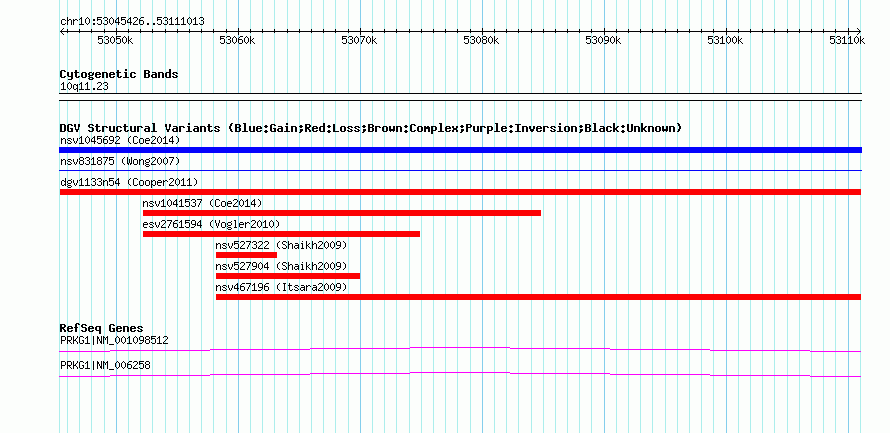The width and height of the screenshot is (890, 433).
Task: Open the esv2761594 (Vogler2010) variant label
Action: [x=211, y=224]
